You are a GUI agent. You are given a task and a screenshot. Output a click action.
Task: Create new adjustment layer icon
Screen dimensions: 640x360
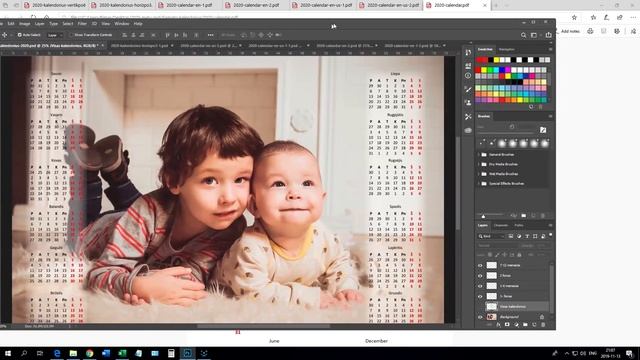[x=516, y=325]
